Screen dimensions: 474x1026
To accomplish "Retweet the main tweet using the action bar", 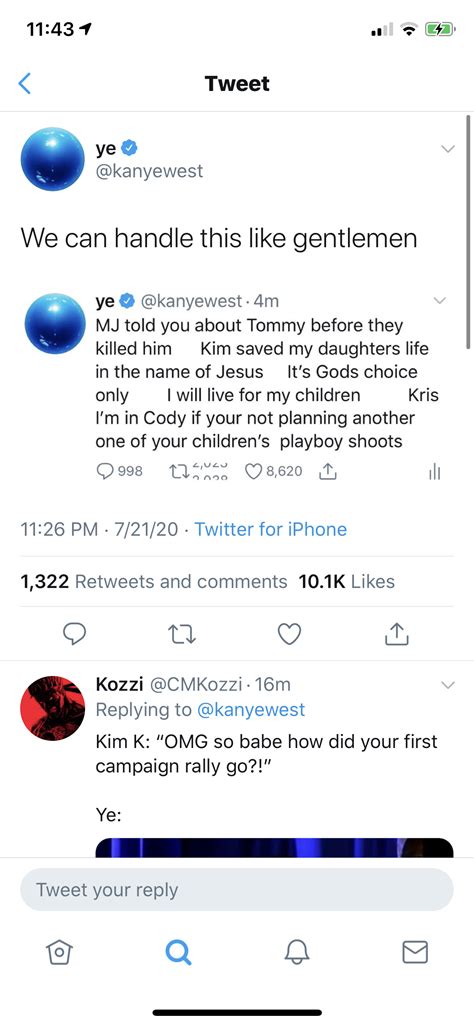I will pos(181,633).
